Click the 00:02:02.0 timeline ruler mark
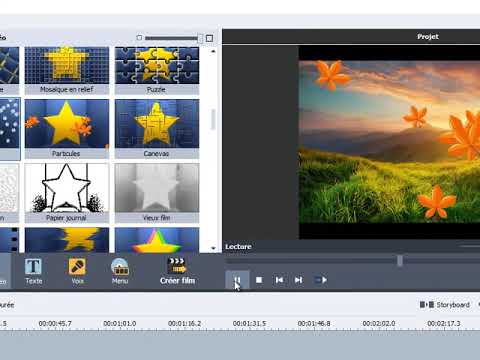Viewport: 480px width, 360px height. pos(379,324)
